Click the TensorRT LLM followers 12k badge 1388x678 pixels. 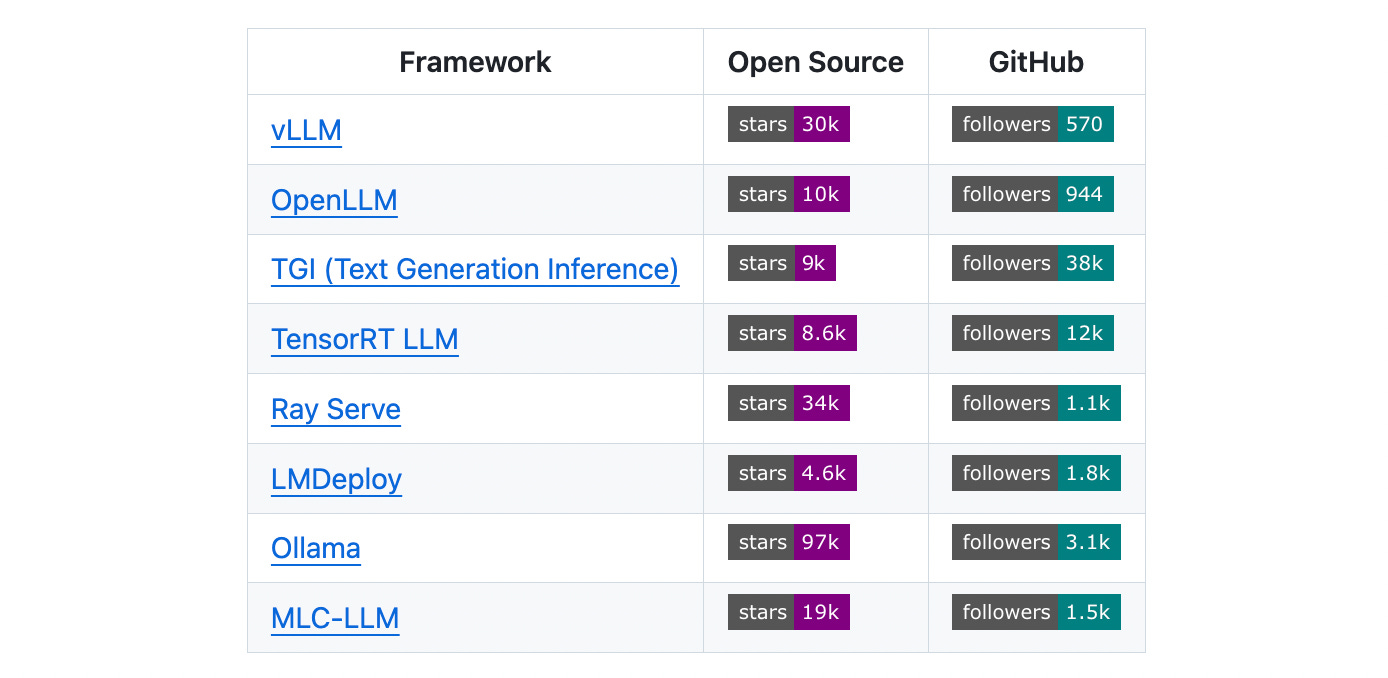coord(1033,333)
